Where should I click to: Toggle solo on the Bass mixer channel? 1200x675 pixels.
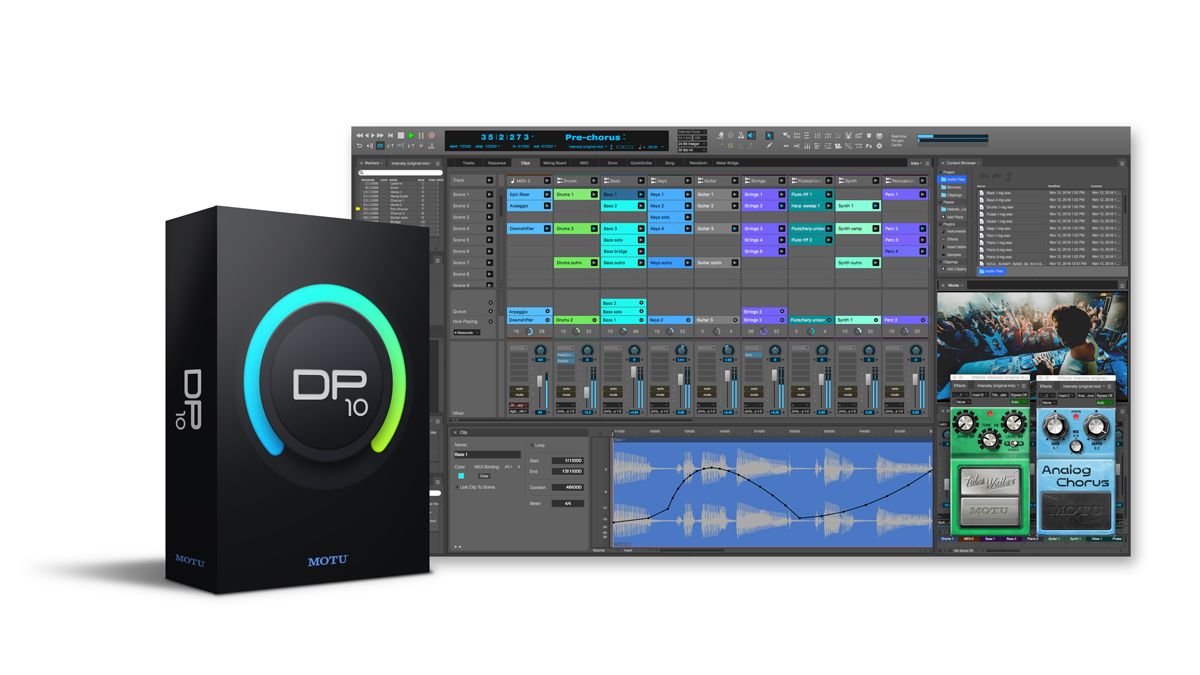pos(613,389)
